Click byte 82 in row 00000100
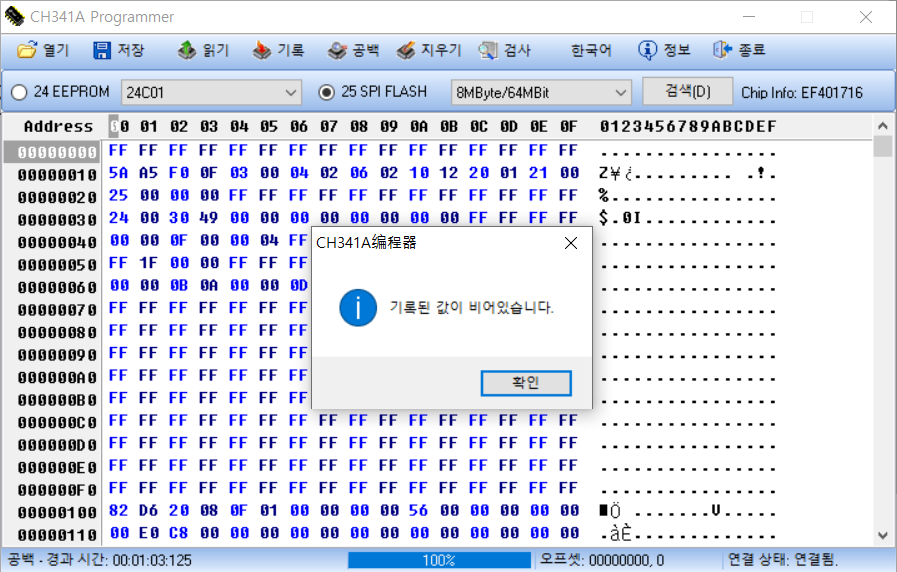 [118, 510]
